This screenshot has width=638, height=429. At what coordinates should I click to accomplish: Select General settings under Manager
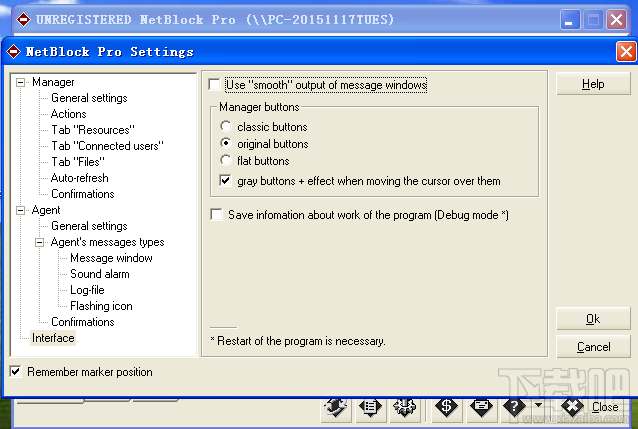click(89, 98)
